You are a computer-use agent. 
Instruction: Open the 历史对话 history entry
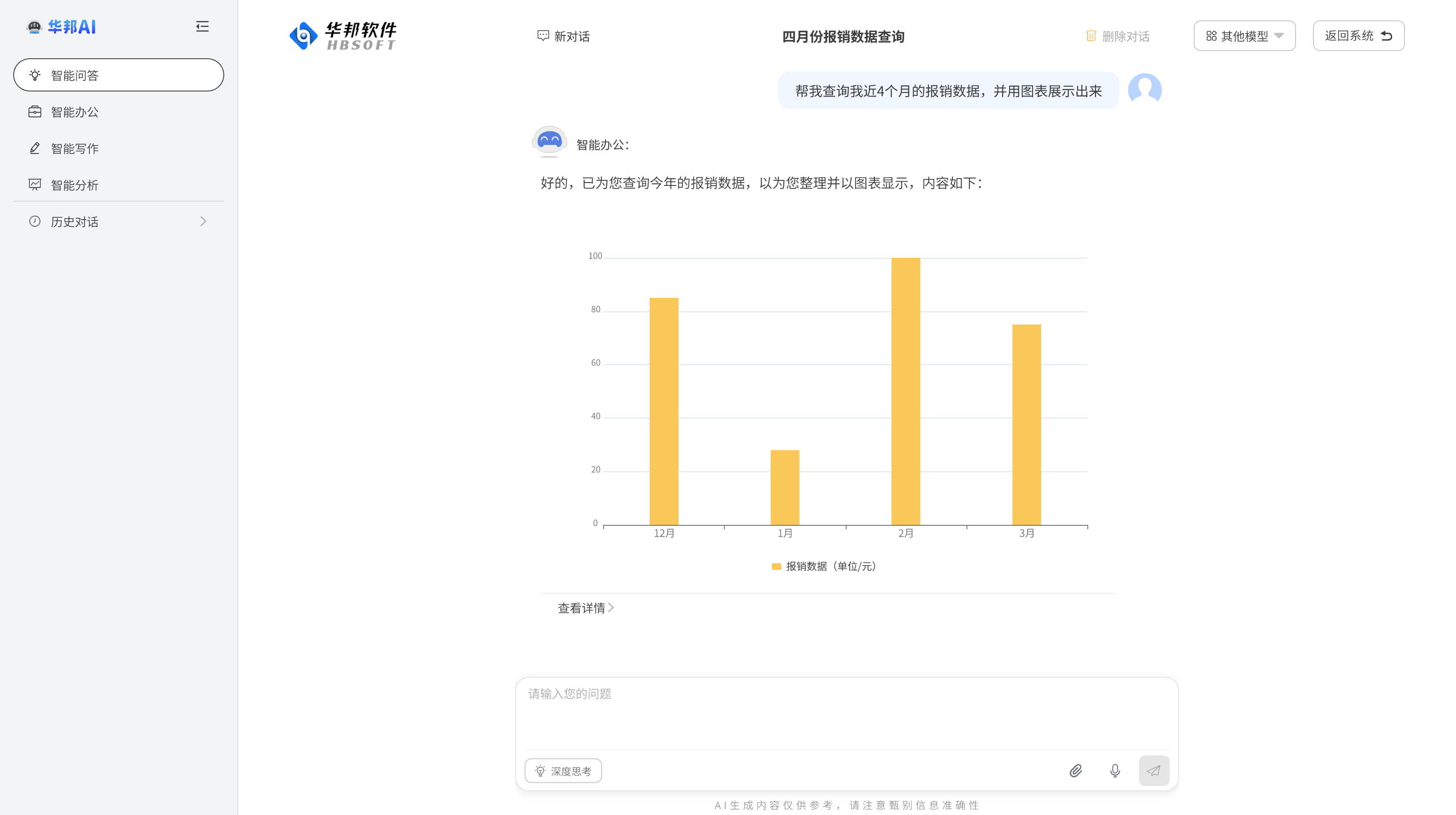(119, 222)
